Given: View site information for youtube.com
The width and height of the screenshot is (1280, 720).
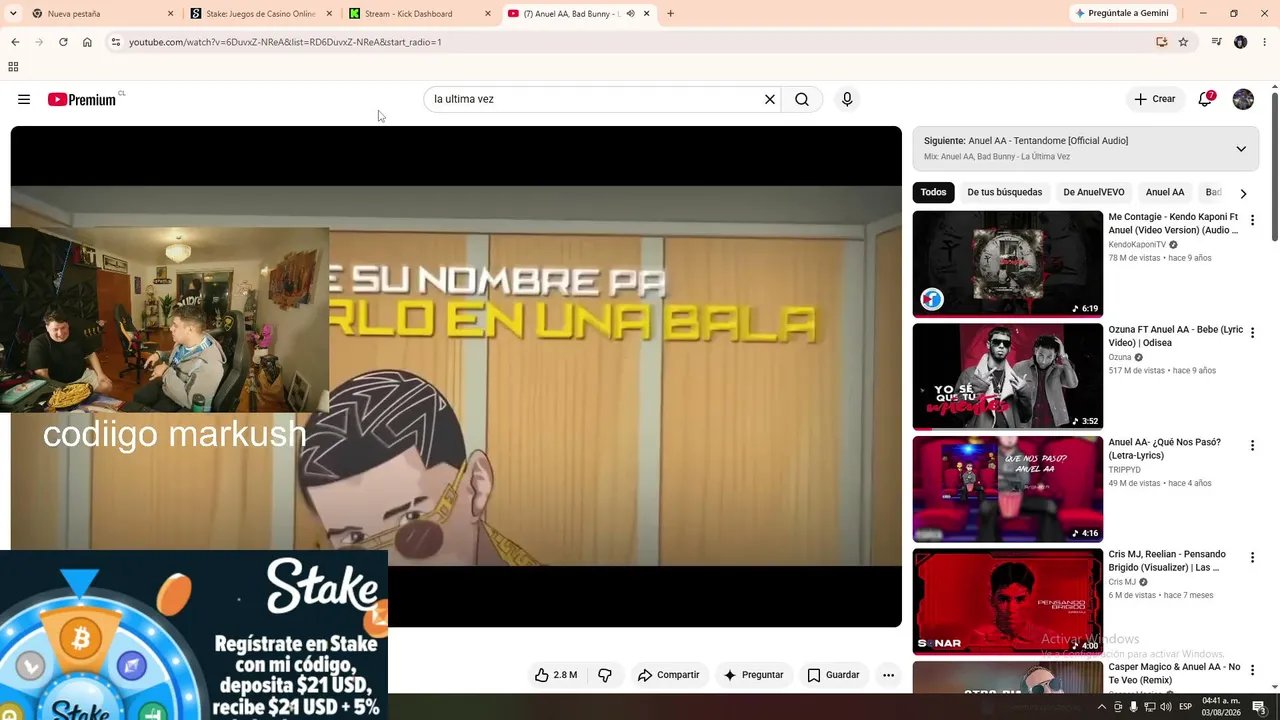Looking at the screenshot, I should pyautogui.click(x=116, y=42).
